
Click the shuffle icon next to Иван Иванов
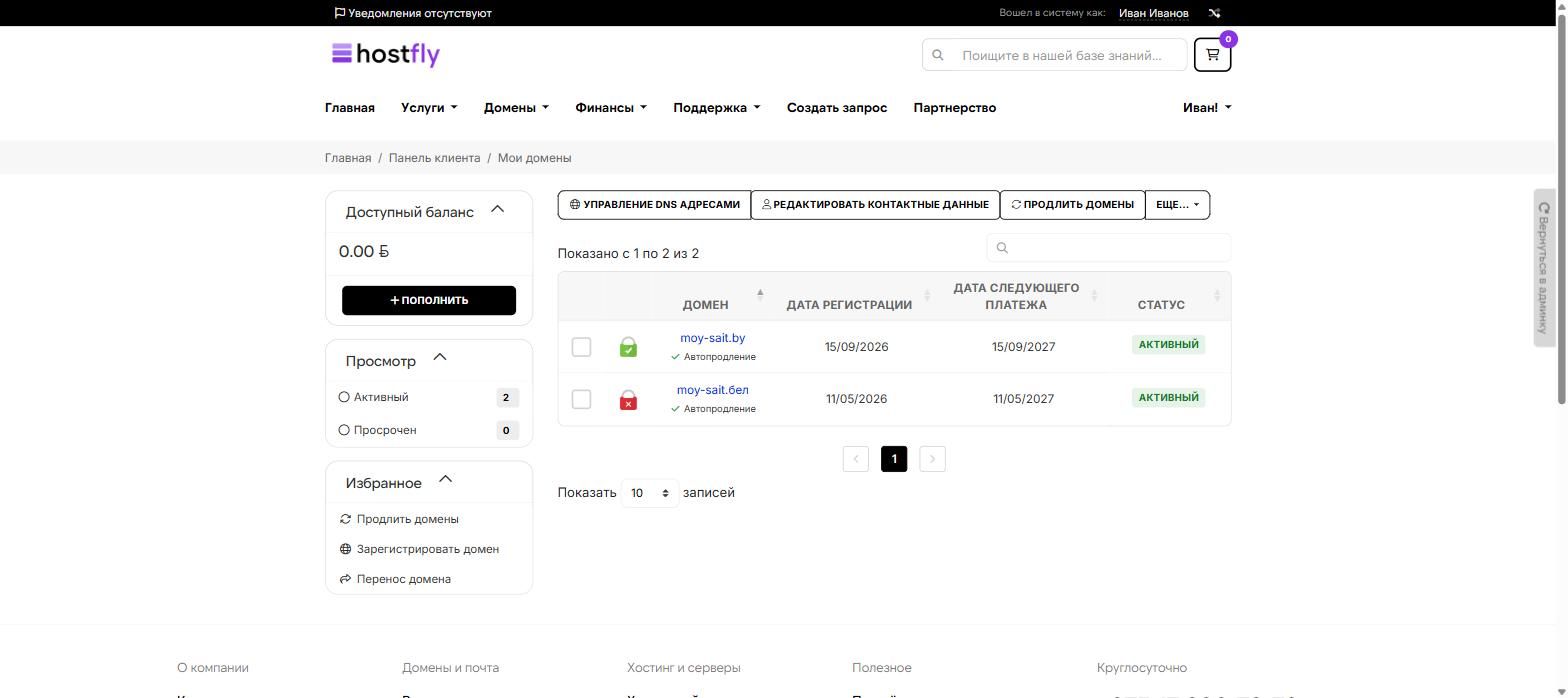point(1214,13)
